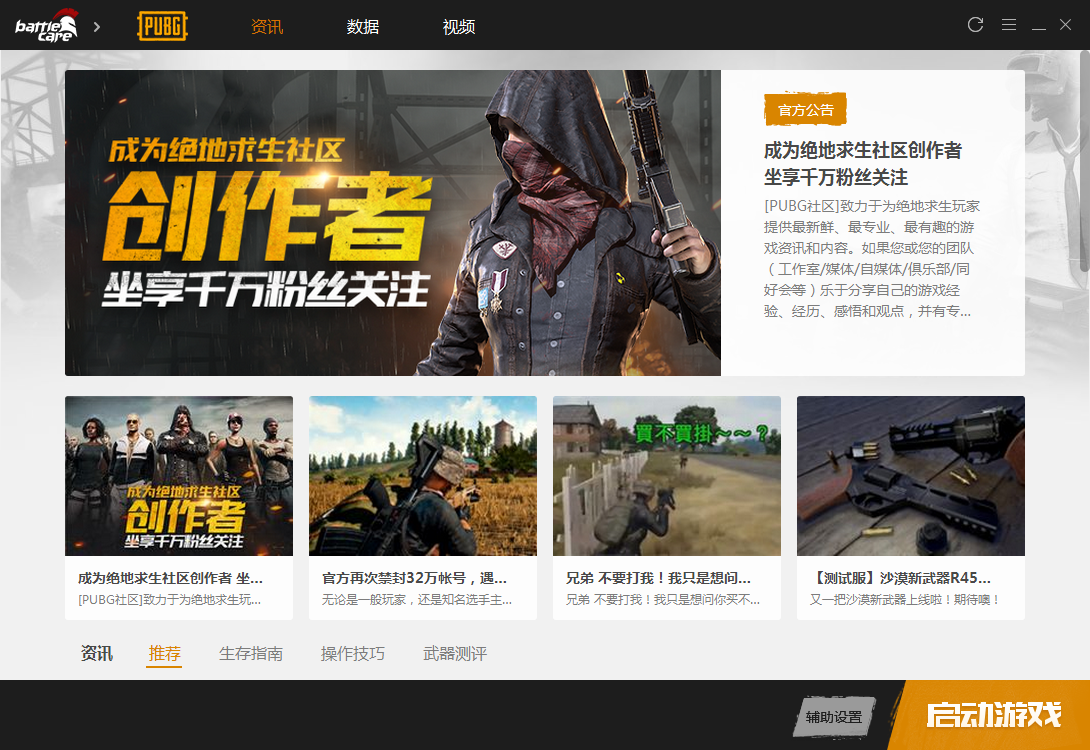This screenshot has height=750, width=1090.
Task: Open the hamburger menu icon
Action: pyautogui.click(x=1009, y=25)
